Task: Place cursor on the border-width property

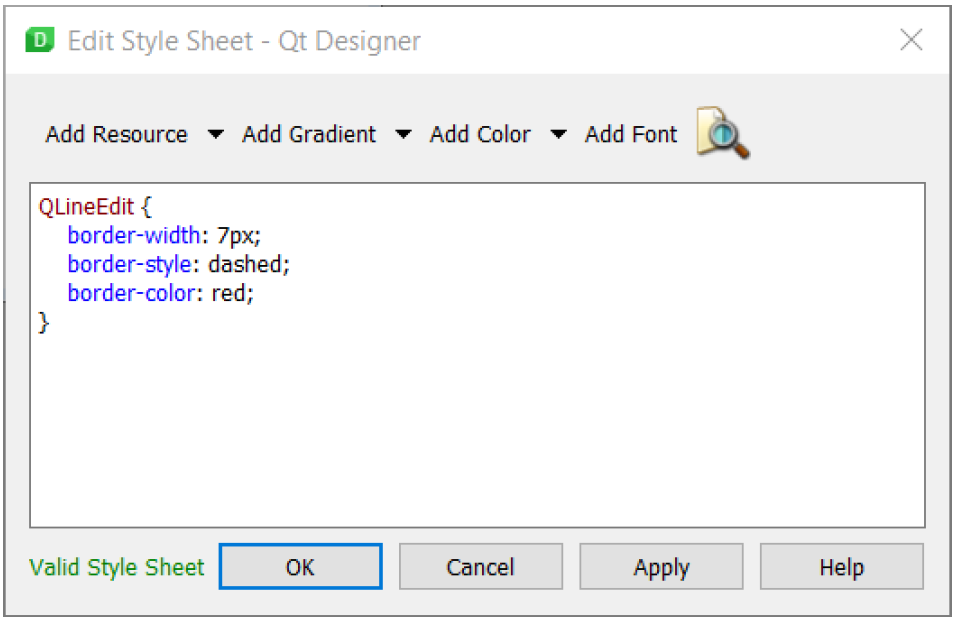Action: click(x=133, y=236)
